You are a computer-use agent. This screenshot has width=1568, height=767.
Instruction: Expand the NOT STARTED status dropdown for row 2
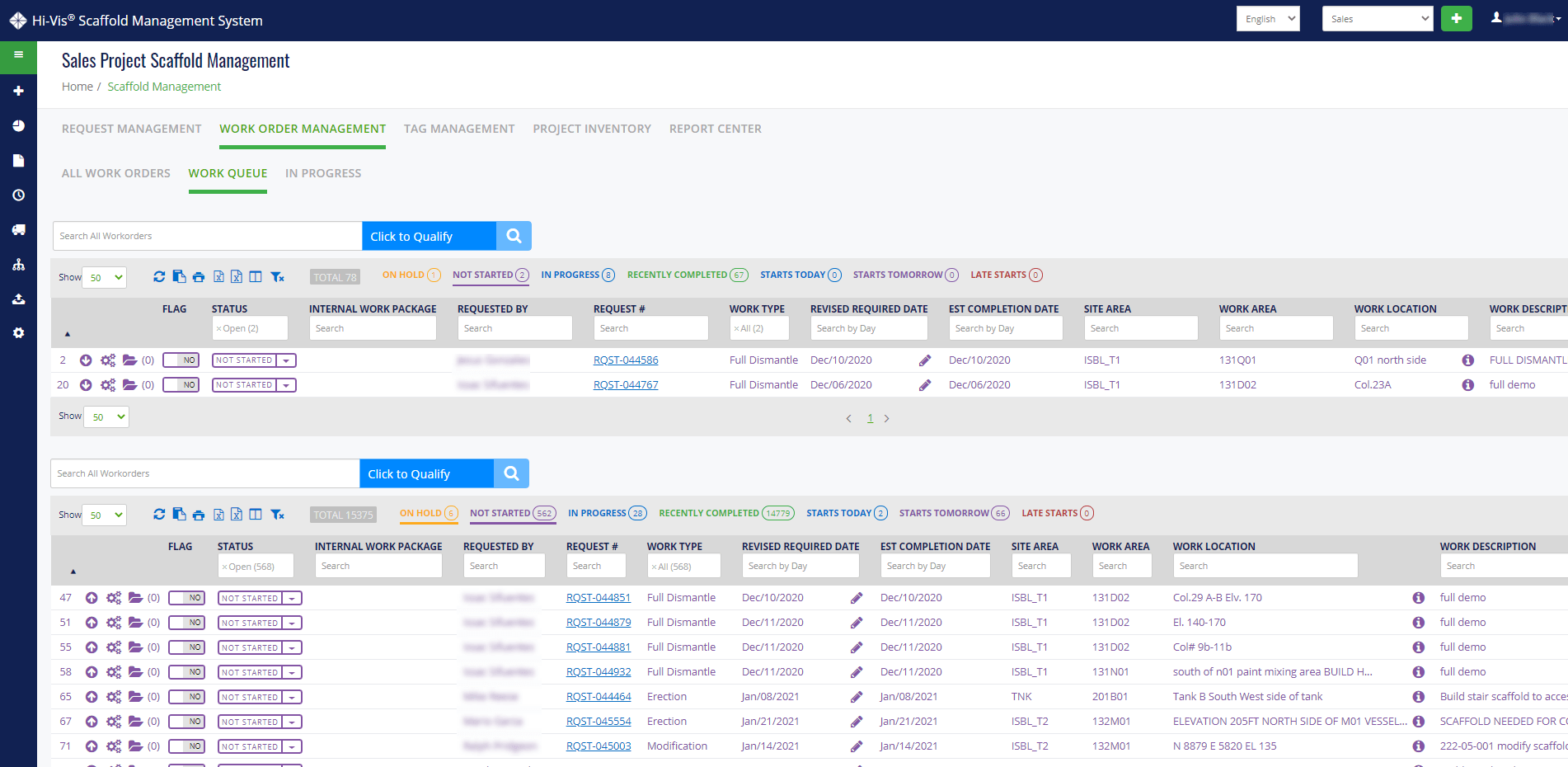coord(286,360)
